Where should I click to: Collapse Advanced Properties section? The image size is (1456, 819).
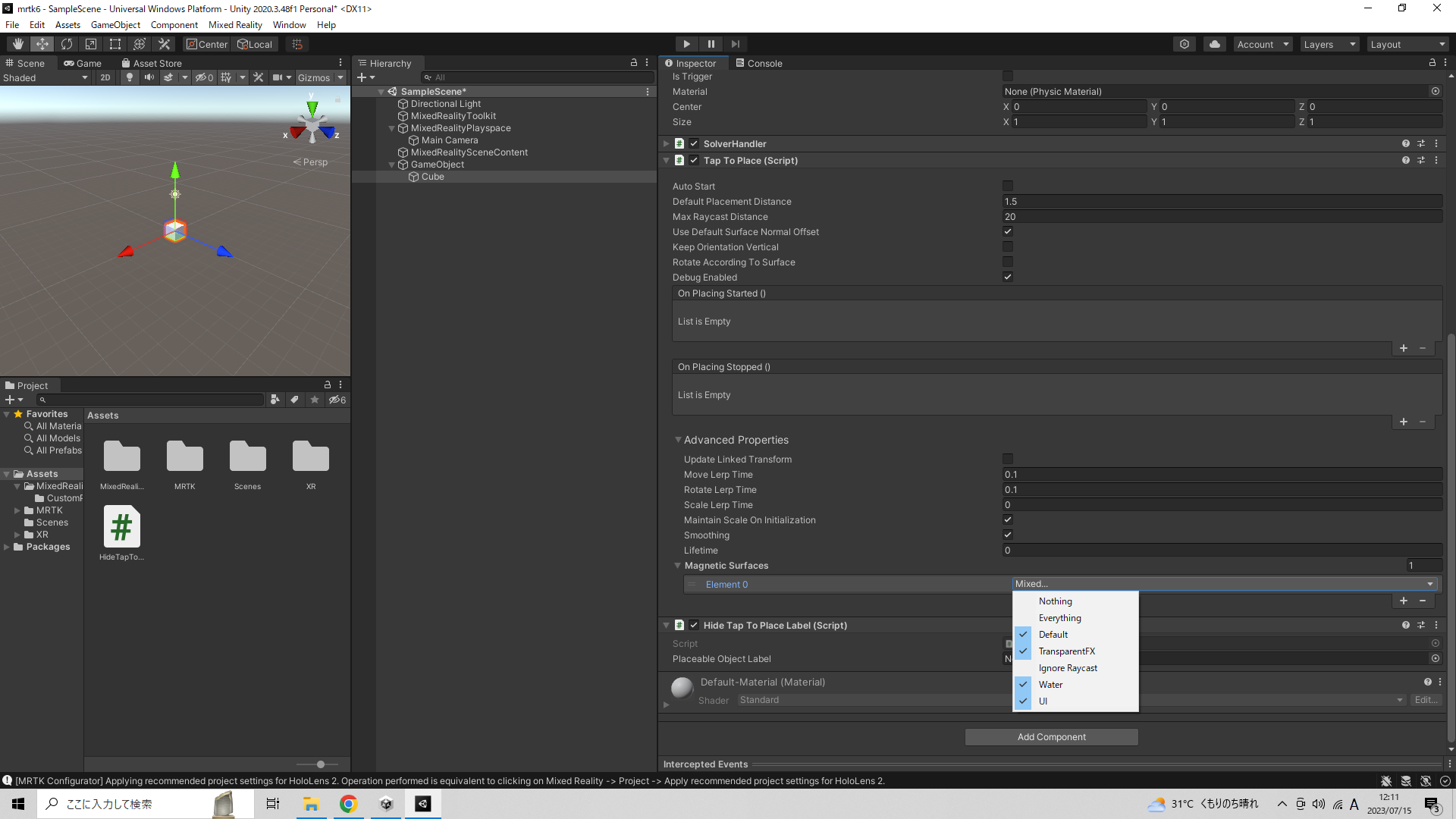pyautogui.click(x=678, y=440)
